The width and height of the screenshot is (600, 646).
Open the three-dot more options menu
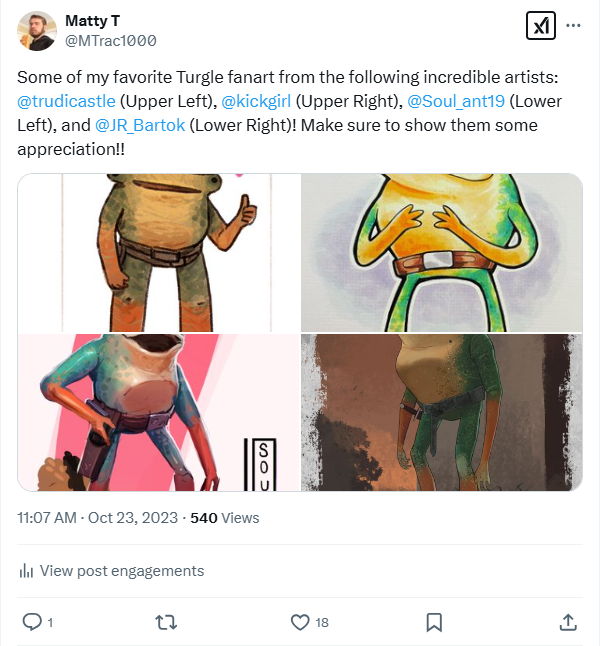click(x=573, y=26)
